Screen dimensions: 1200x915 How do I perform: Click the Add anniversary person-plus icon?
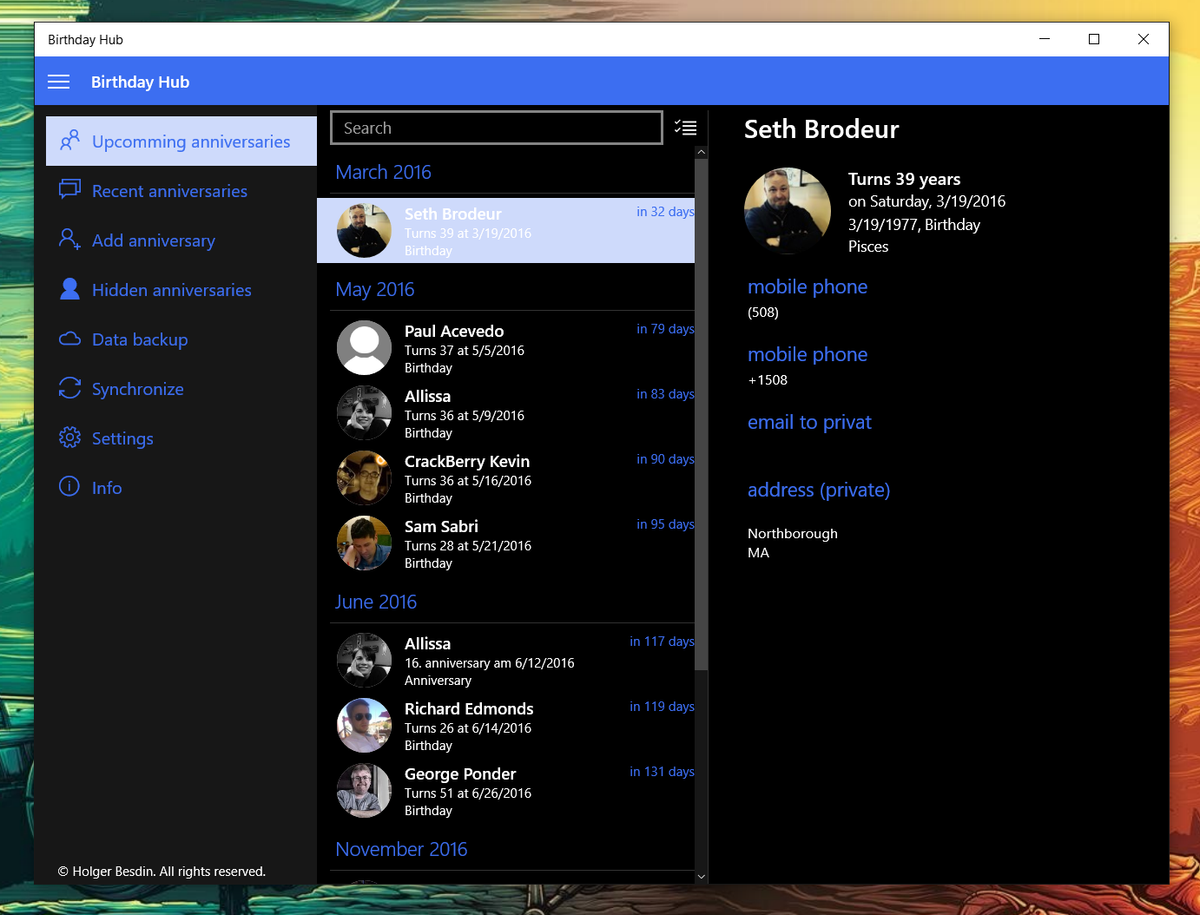click(x=68, y=240)
